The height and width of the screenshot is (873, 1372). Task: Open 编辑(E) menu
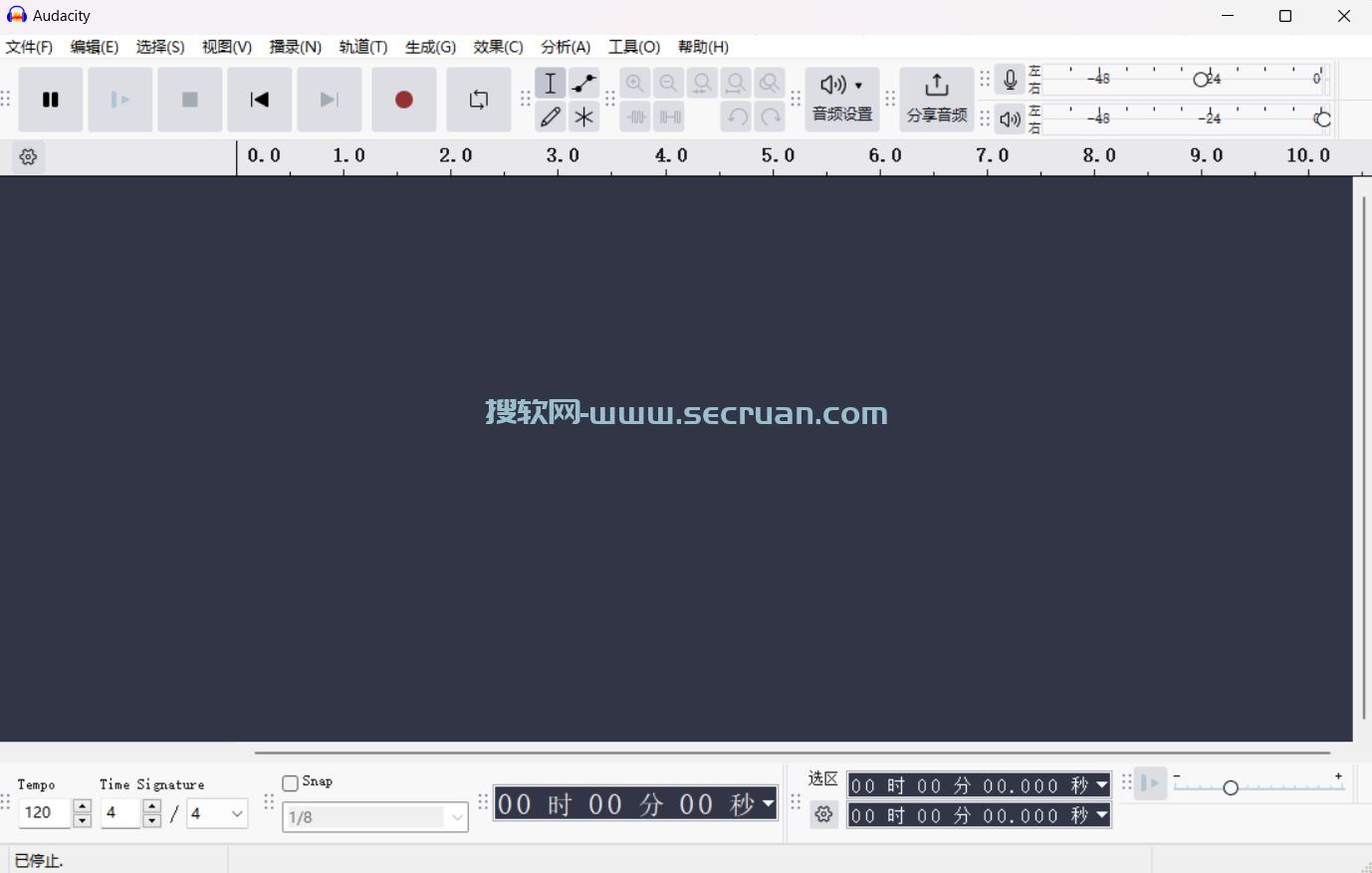pyautogui.click(x=95, y=47)
